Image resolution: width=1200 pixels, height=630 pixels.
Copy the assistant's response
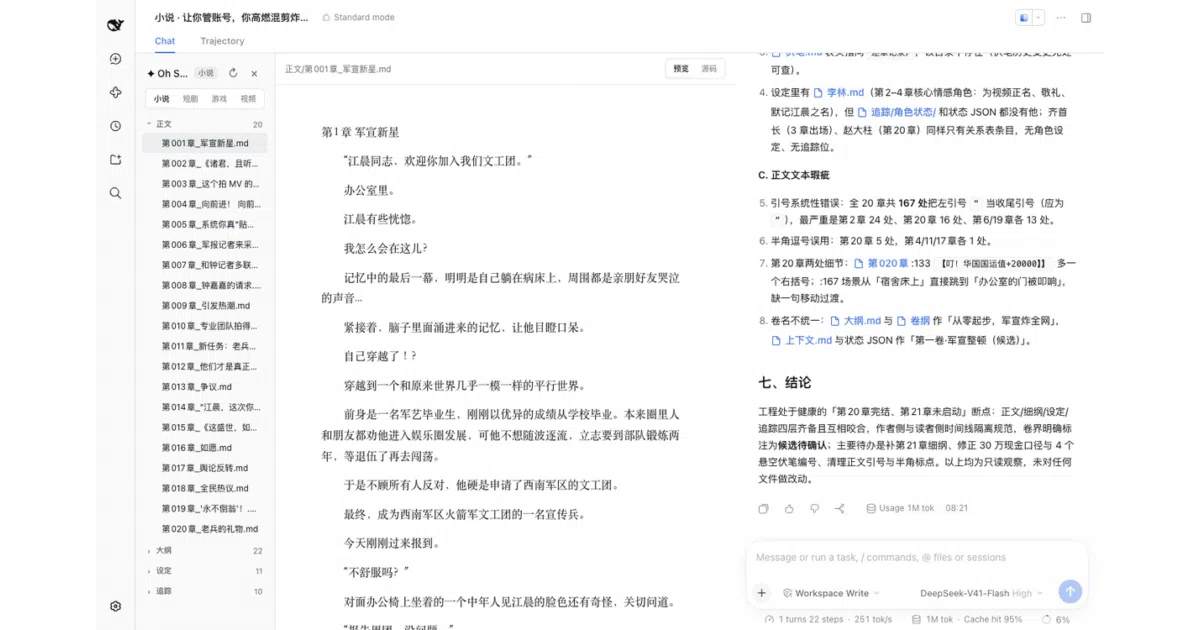(763, 508)
